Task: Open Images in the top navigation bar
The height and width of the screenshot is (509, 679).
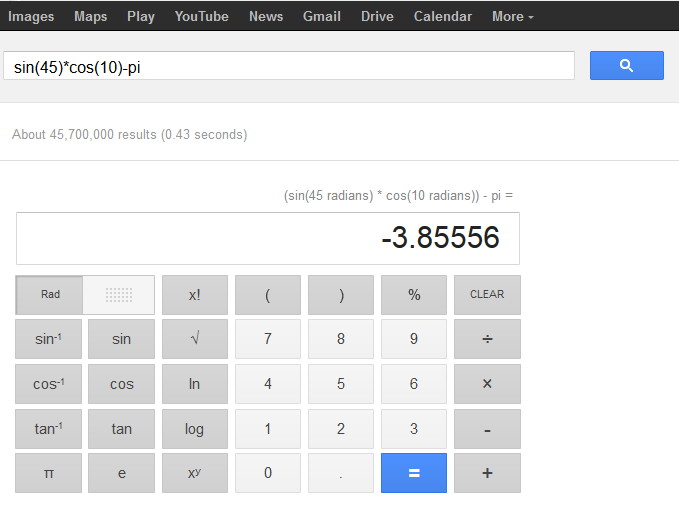Action: tap(31, 16)
